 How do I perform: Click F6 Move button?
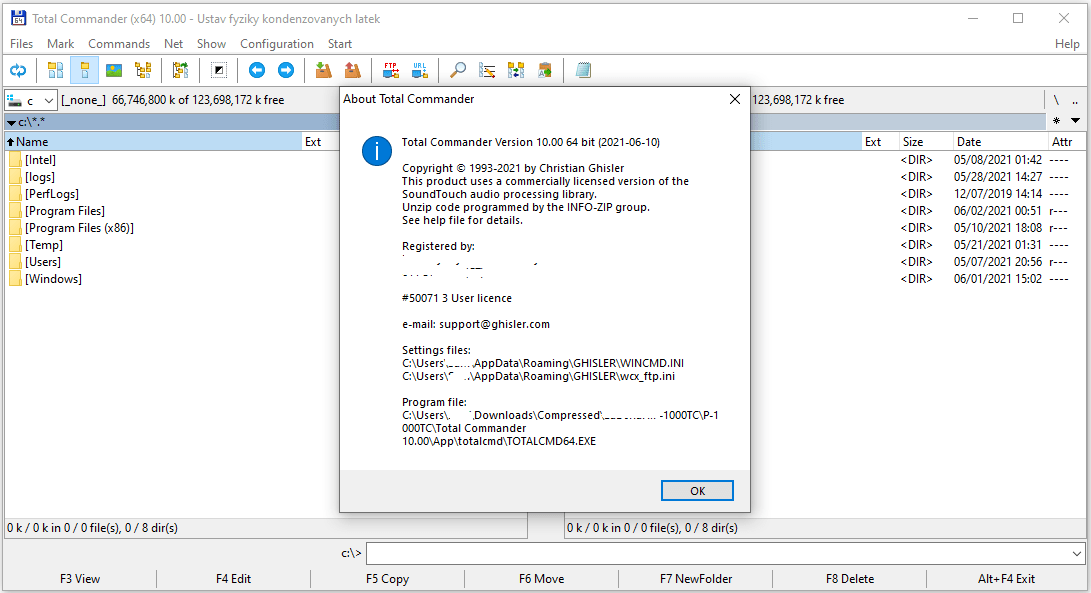click(541, 578)
